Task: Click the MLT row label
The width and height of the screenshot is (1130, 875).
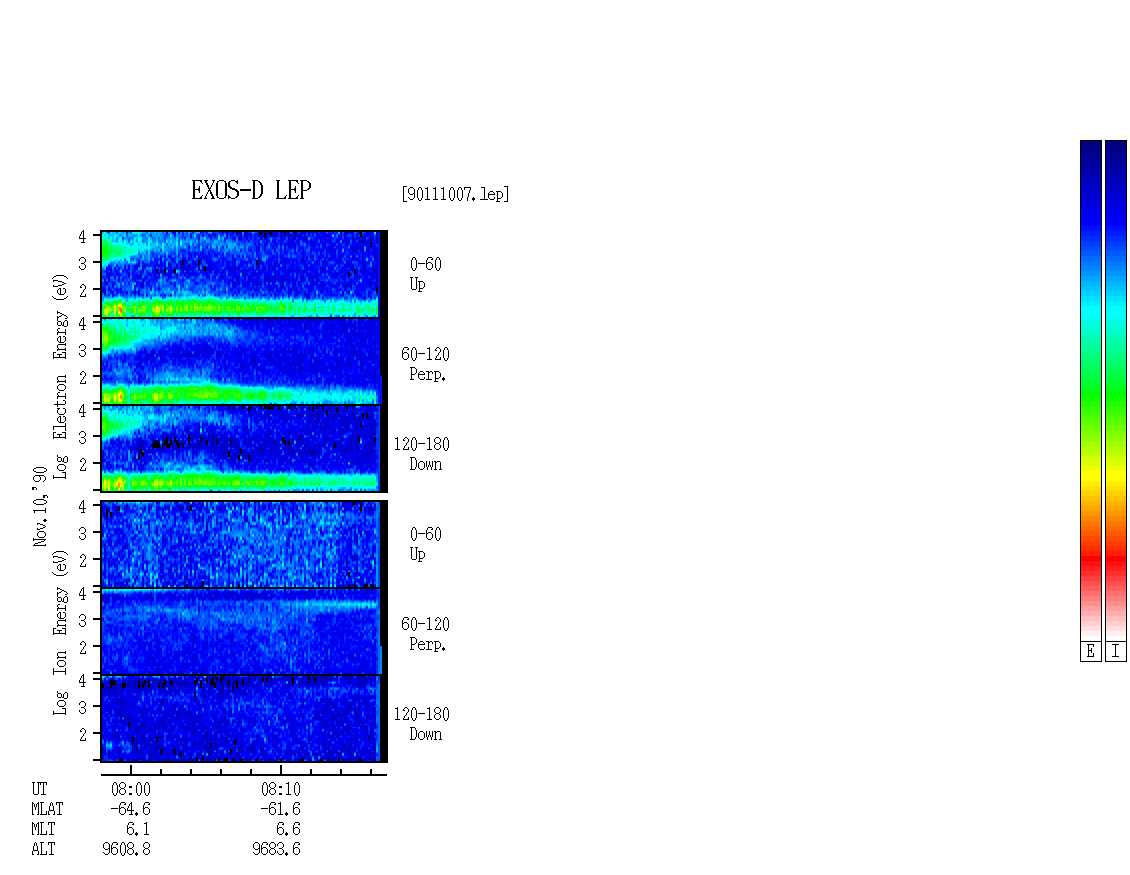Action: [x=43, y=829]
